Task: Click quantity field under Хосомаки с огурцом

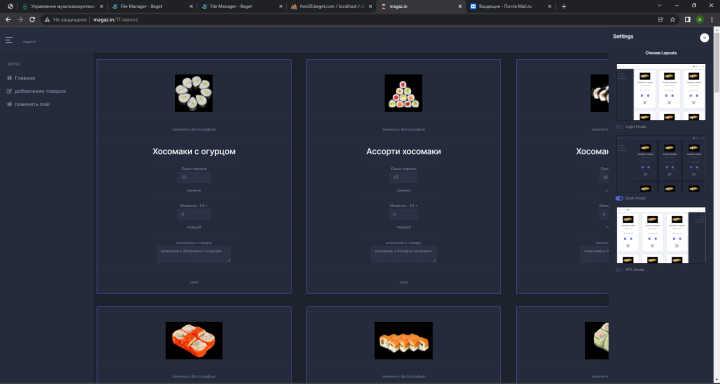Action: 194,214
